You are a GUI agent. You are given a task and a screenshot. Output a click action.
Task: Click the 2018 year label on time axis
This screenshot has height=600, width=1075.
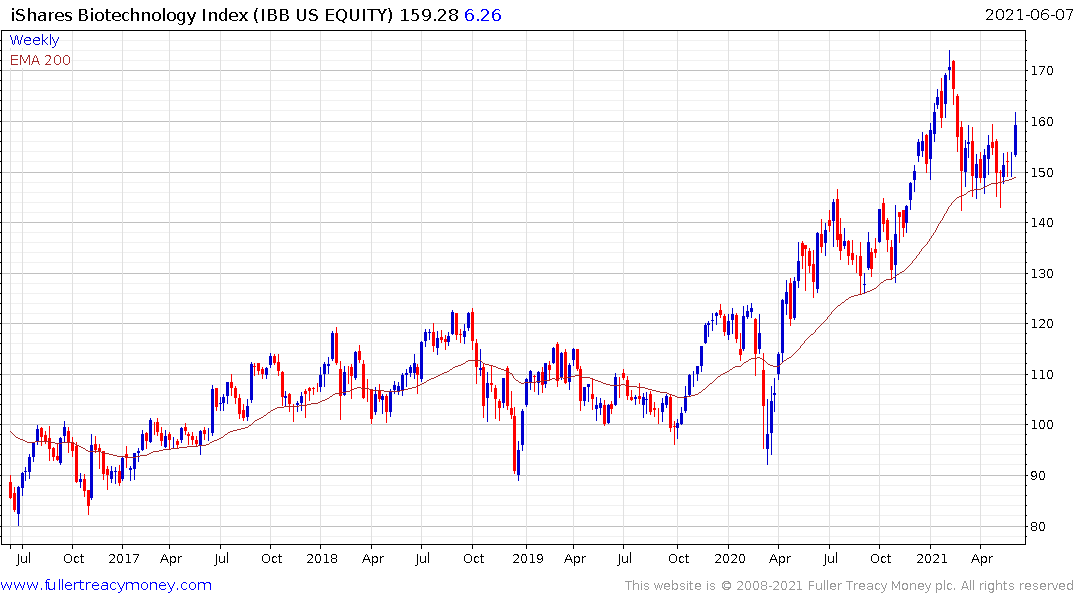[322, 558]
